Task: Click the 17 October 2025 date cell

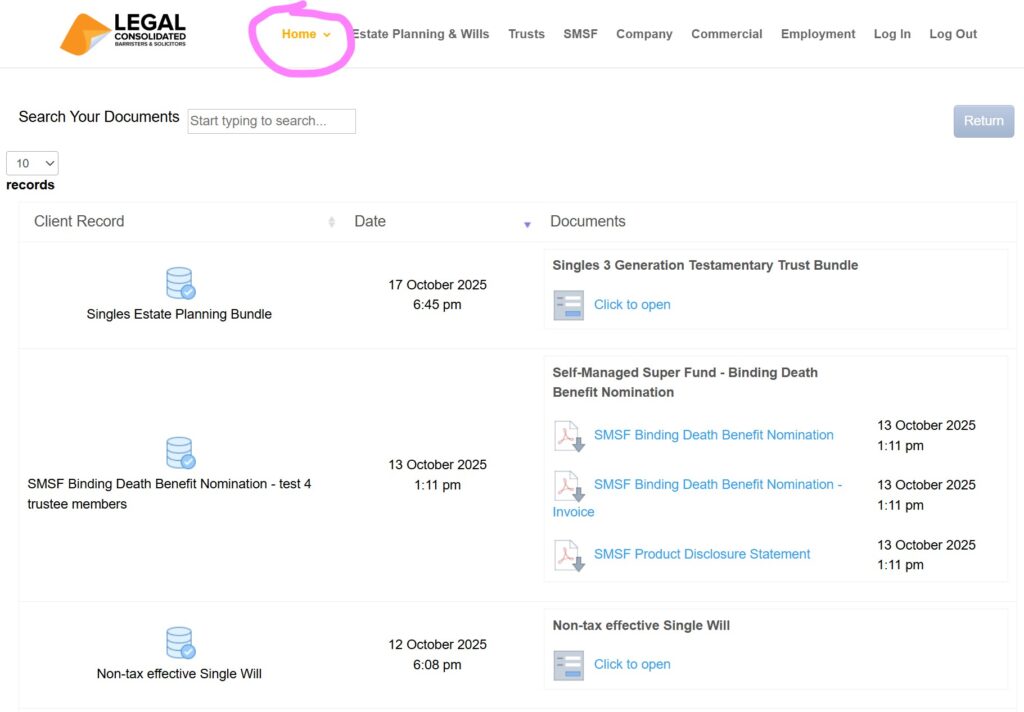Action: point(437,295)
